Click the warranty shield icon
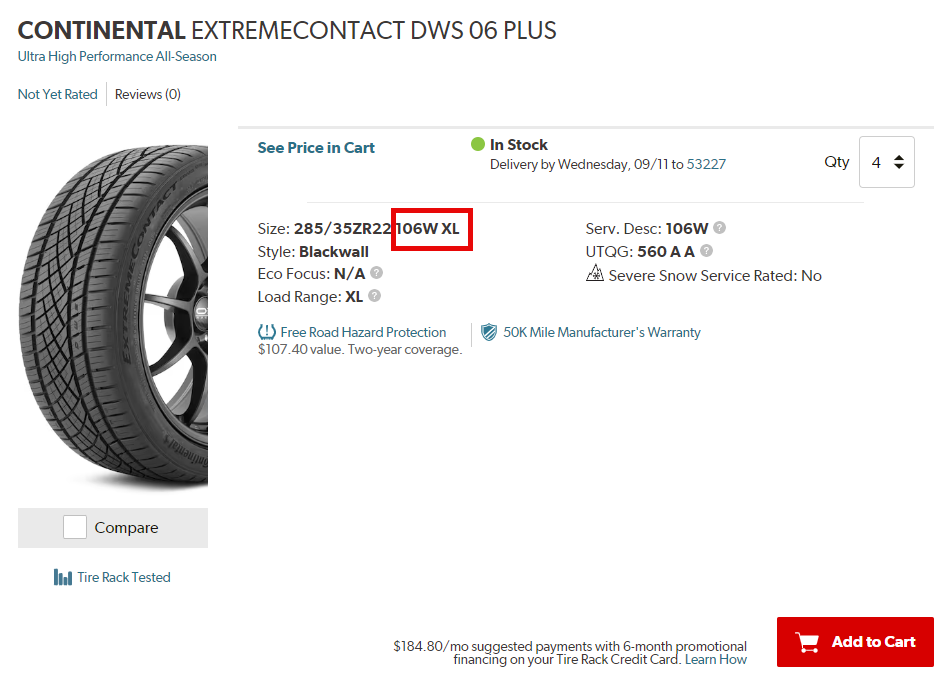This screenshot has width=952, height=686. tap(489, 332)
